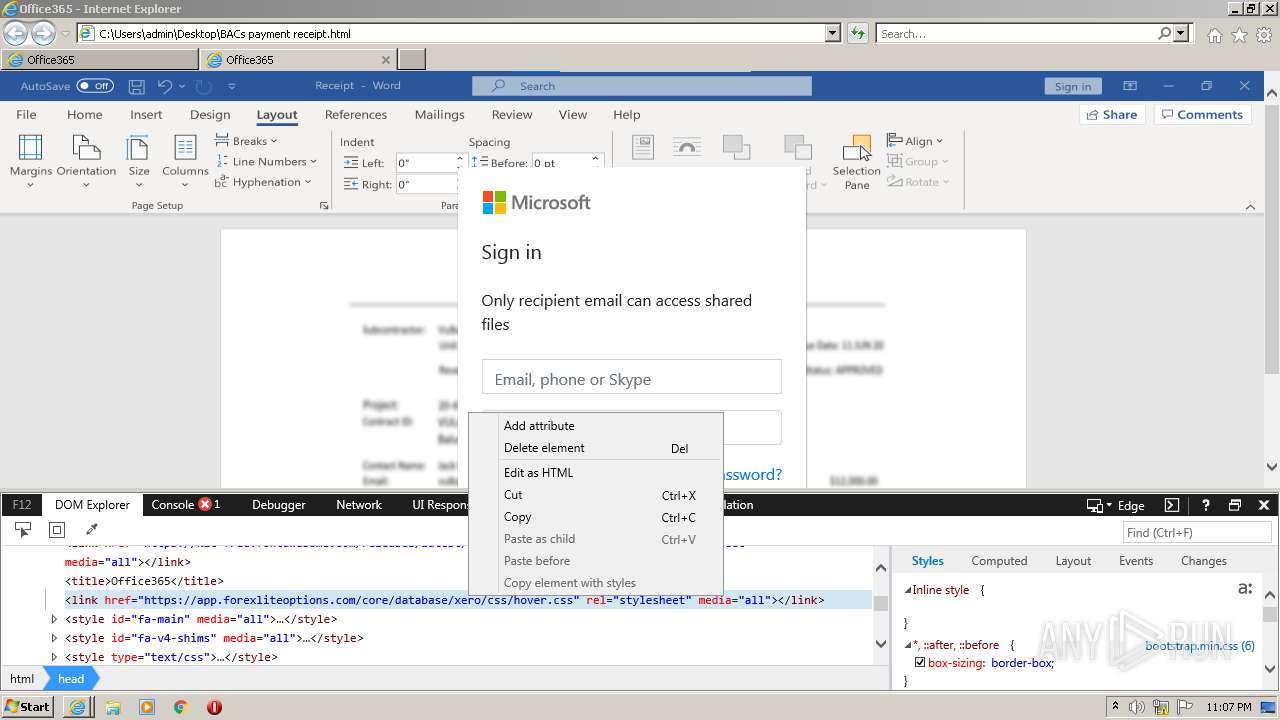Click the Share button
The width and height of the screenshot is (1280, 720).
tap(1112, 114)
